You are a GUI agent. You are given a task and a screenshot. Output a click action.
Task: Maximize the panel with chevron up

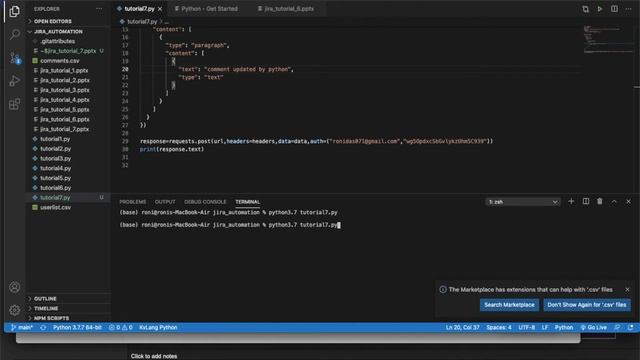point(614,201)
